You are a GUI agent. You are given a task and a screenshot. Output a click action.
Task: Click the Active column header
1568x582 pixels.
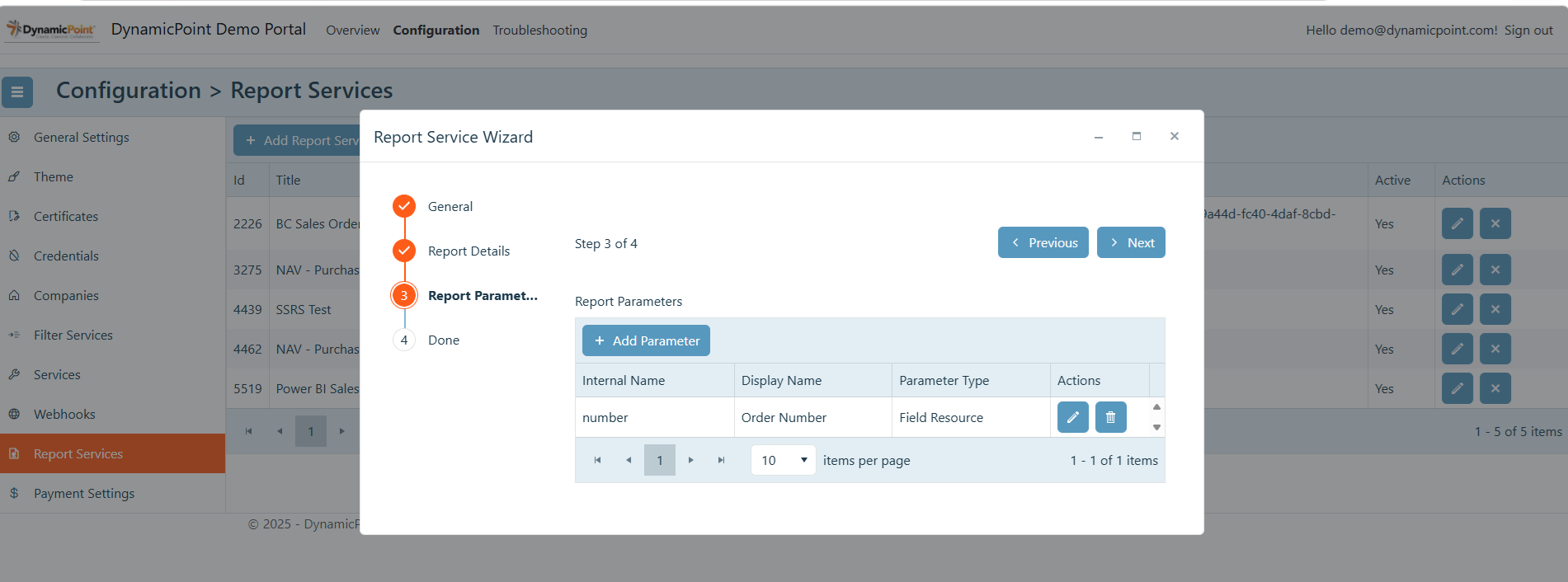point(1401,180)
